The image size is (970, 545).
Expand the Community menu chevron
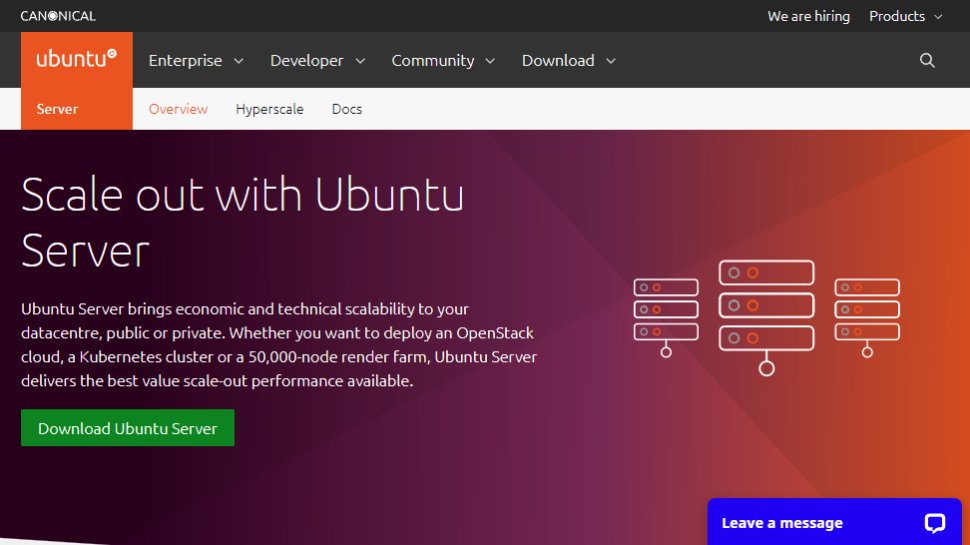point(490,61)
